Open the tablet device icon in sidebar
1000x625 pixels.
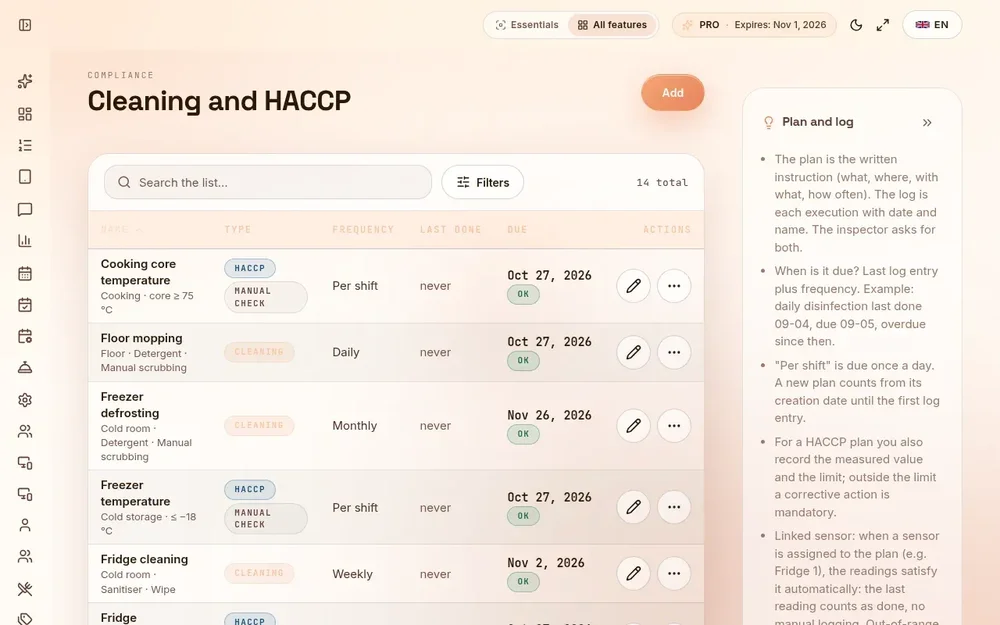[x=25, y=177]
